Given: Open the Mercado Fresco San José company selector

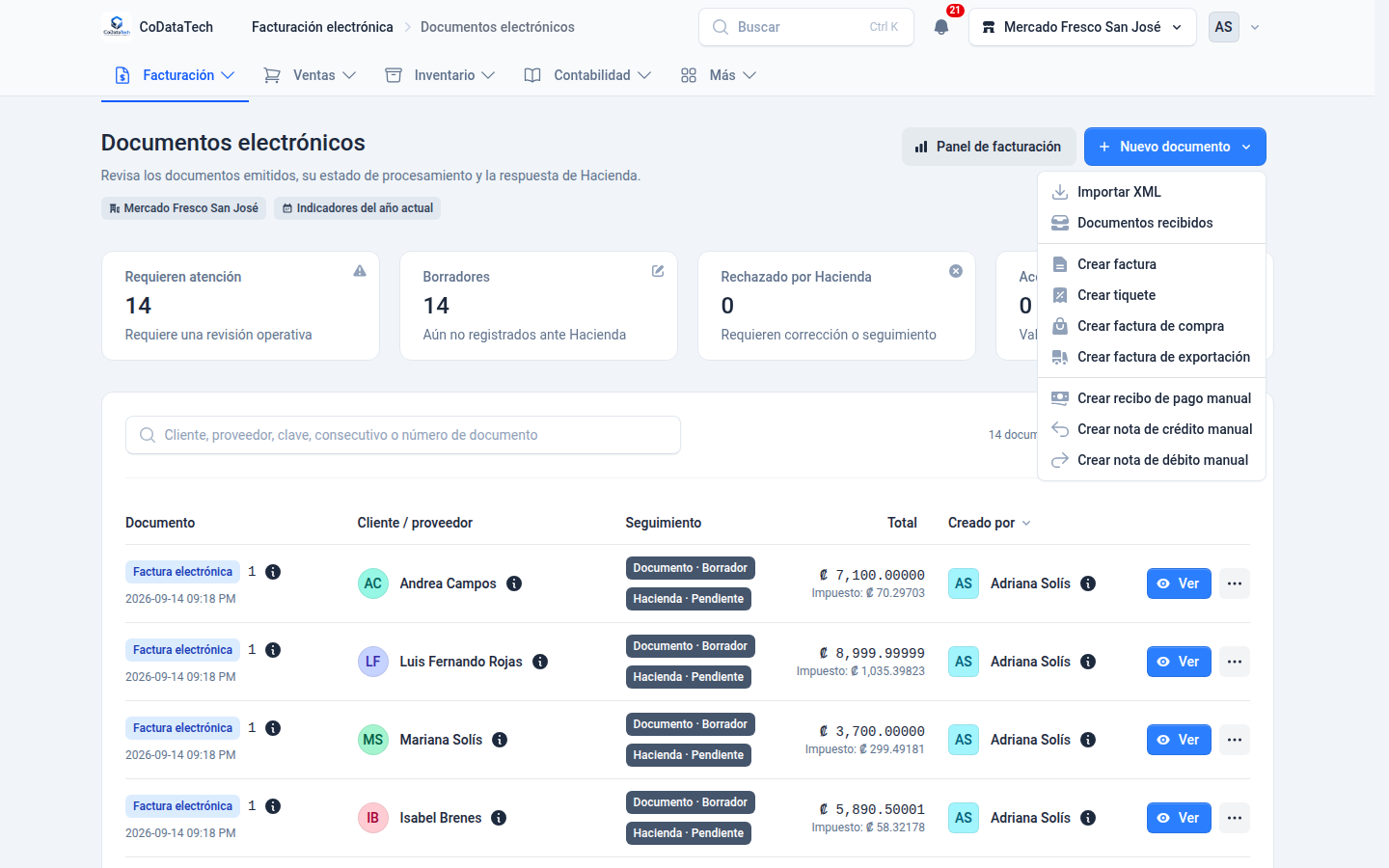Looking at the screenshot, I should click(1082, 27).
